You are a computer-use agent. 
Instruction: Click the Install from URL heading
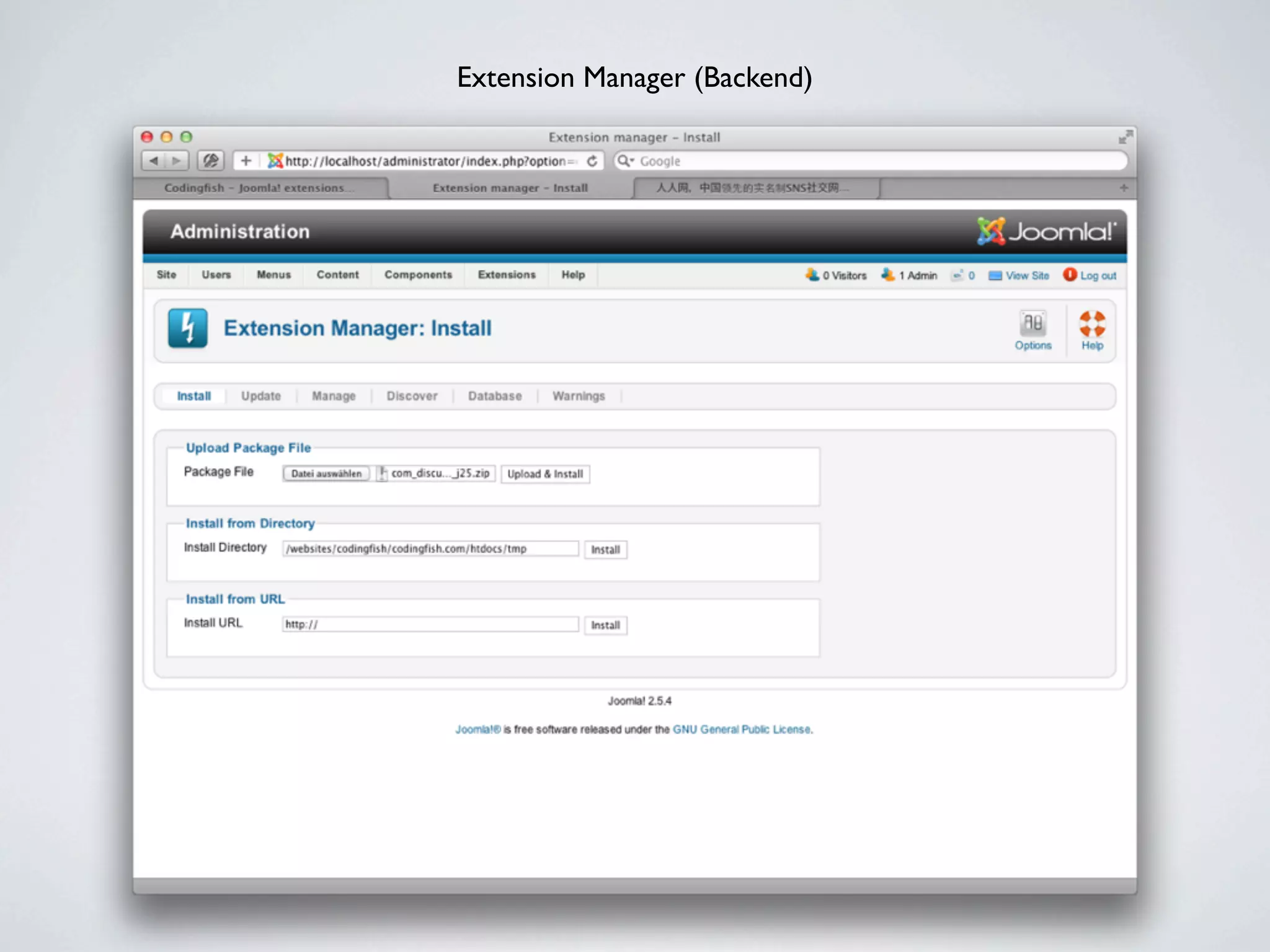tap(235, 599)
